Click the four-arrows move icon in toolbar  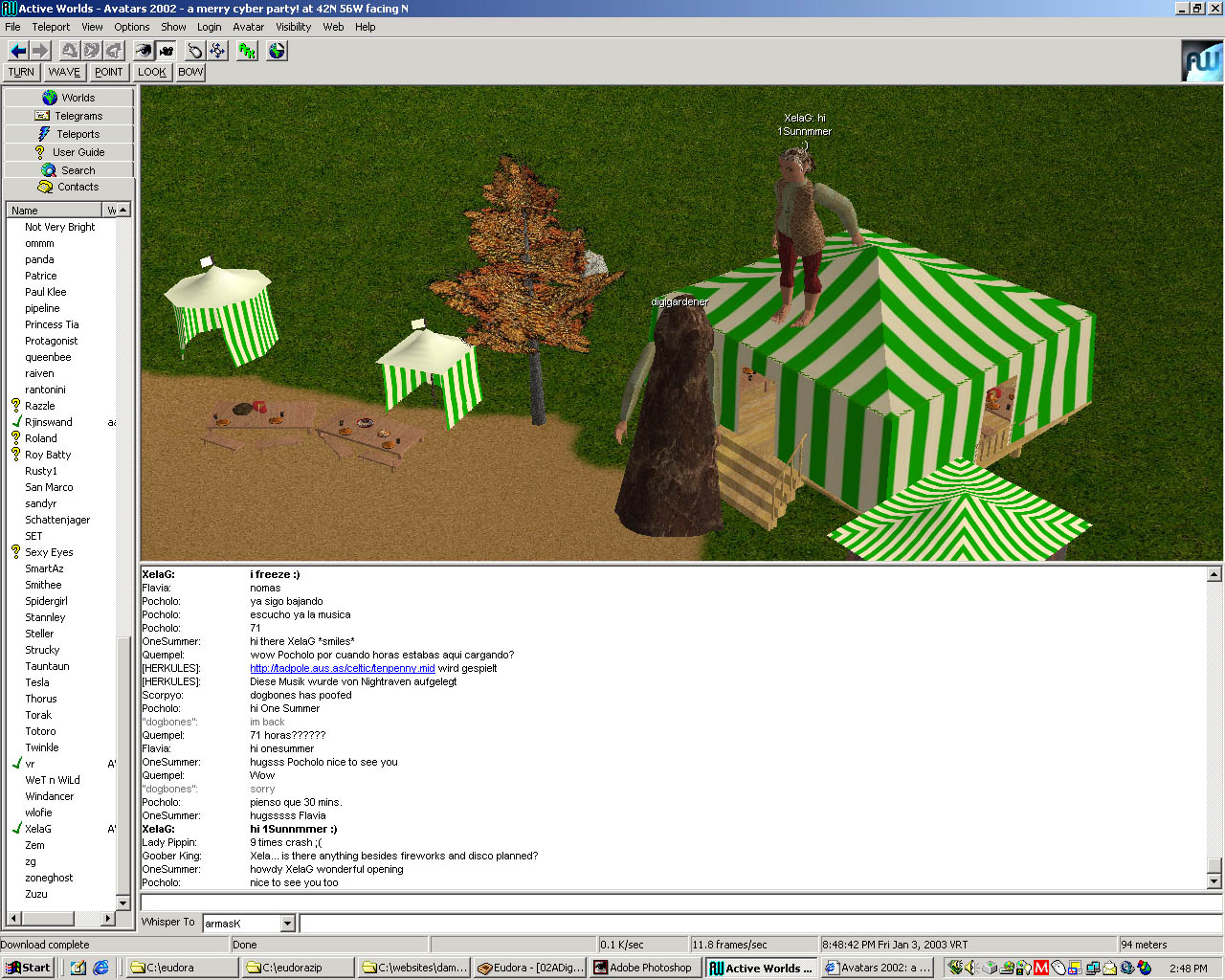[x=217, y=51]
